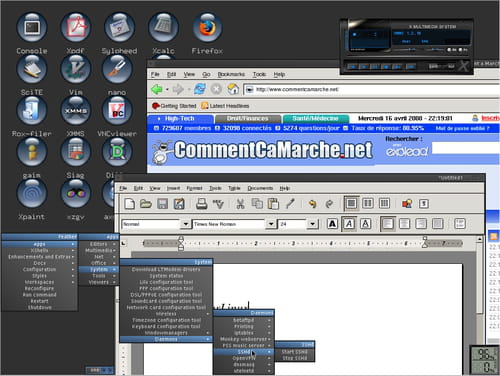Image resolution: width=500 pixels, height=376 pixels.
Task: Open the VNCviewer desktop icon
Action: click(117, 110)
